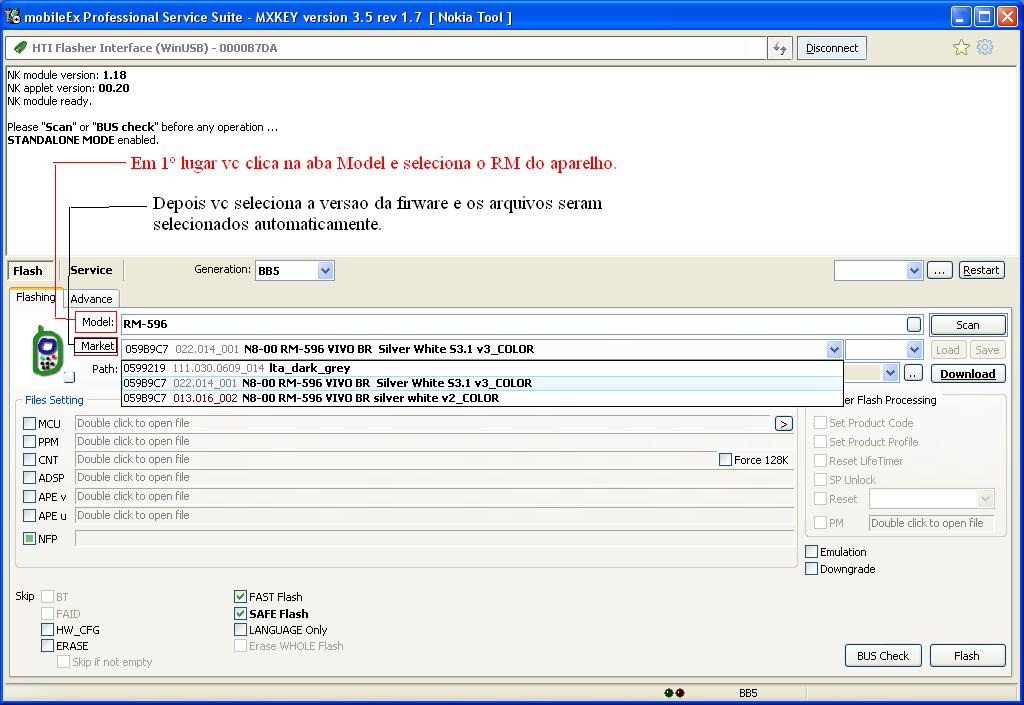Select 022.014_001 VIVO BR Silver White S3.1 entry
1024x705 pixels.
pyautogui.click(x=482, y=383)
